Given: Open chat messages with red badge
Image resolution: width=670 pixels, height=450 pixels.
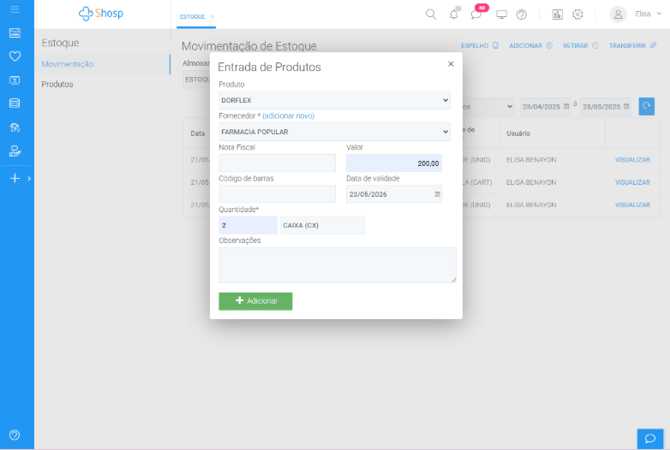Looking at the screenshot, I should [476, 15].
